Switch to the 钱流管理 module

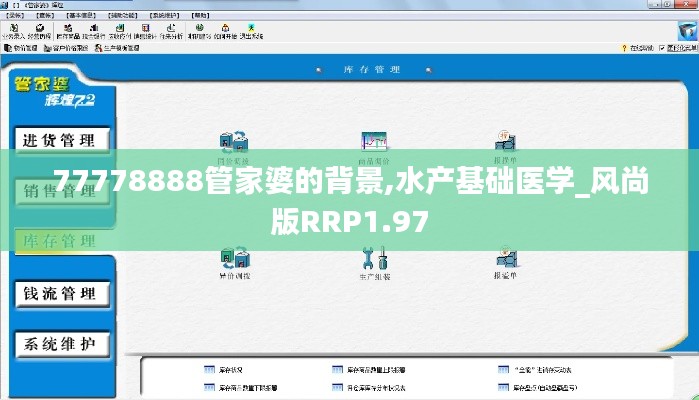62,293
